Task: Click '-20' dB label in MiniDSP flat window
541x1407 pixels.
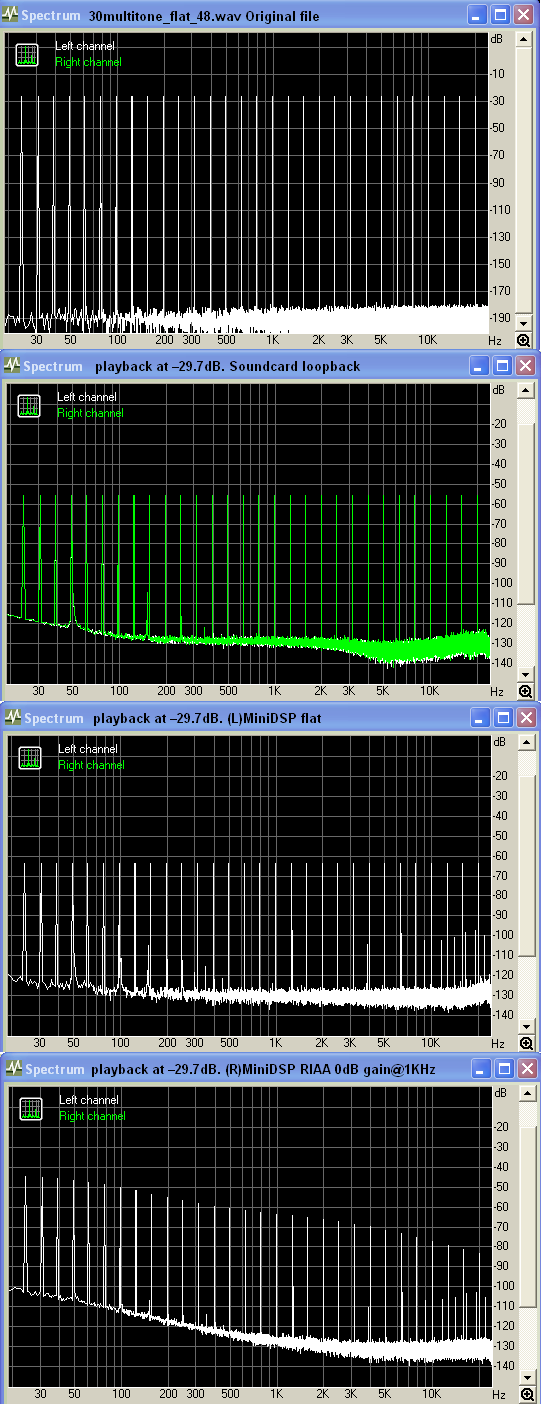Action: tap(501, 775)
